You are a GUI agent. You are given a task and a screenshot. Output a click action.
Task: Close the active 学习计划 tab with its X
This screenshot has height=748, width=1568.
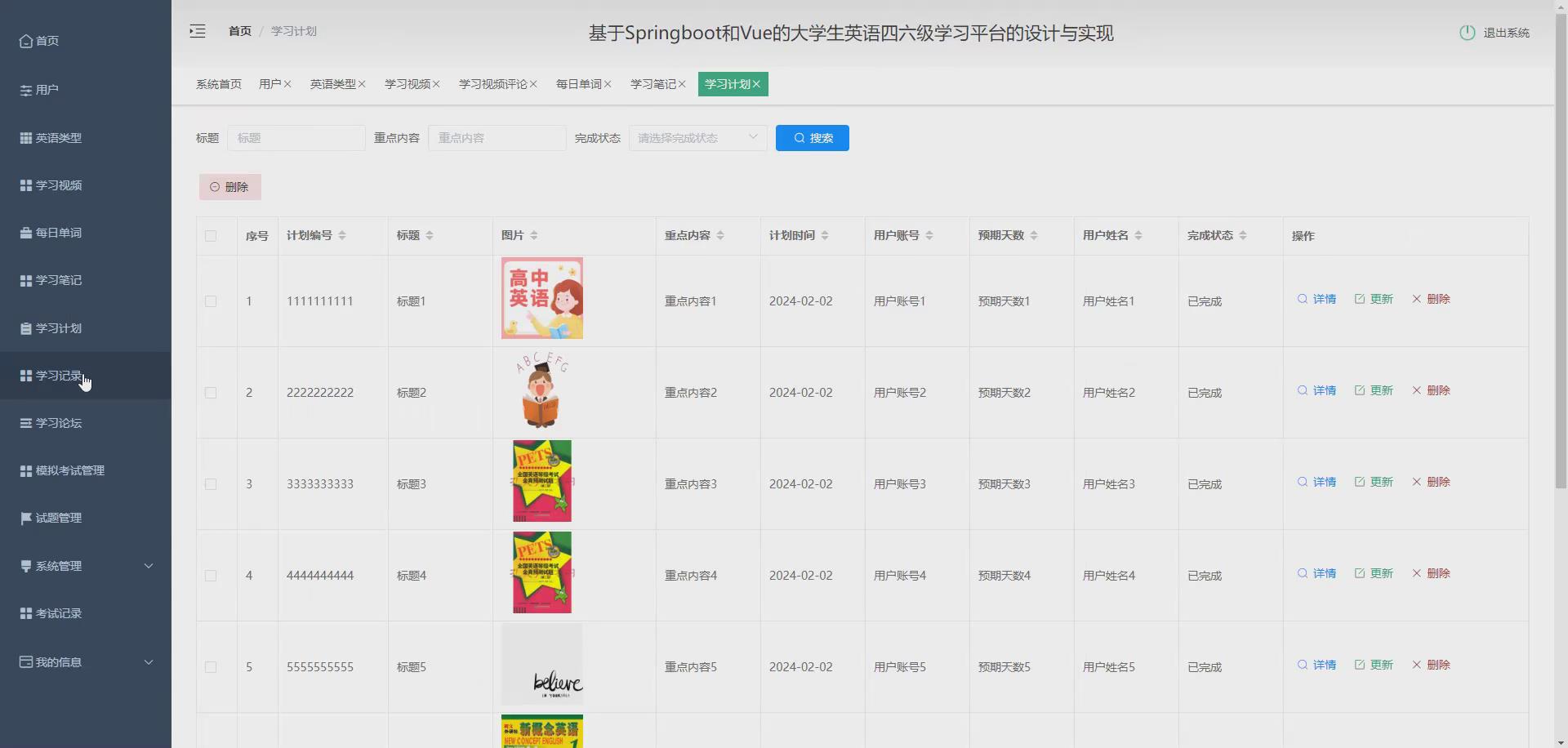(x=756, y=84)
